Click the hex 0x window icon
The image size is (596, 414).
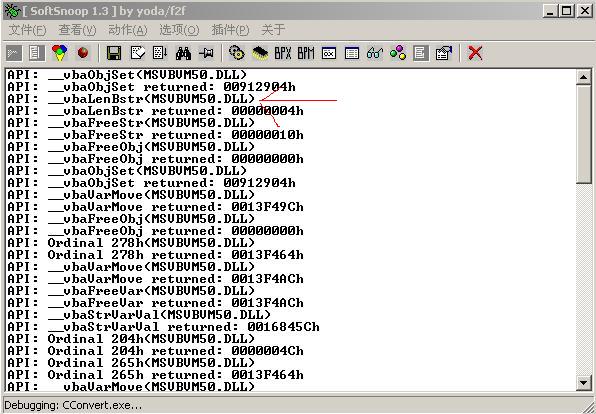click(329, 53)
